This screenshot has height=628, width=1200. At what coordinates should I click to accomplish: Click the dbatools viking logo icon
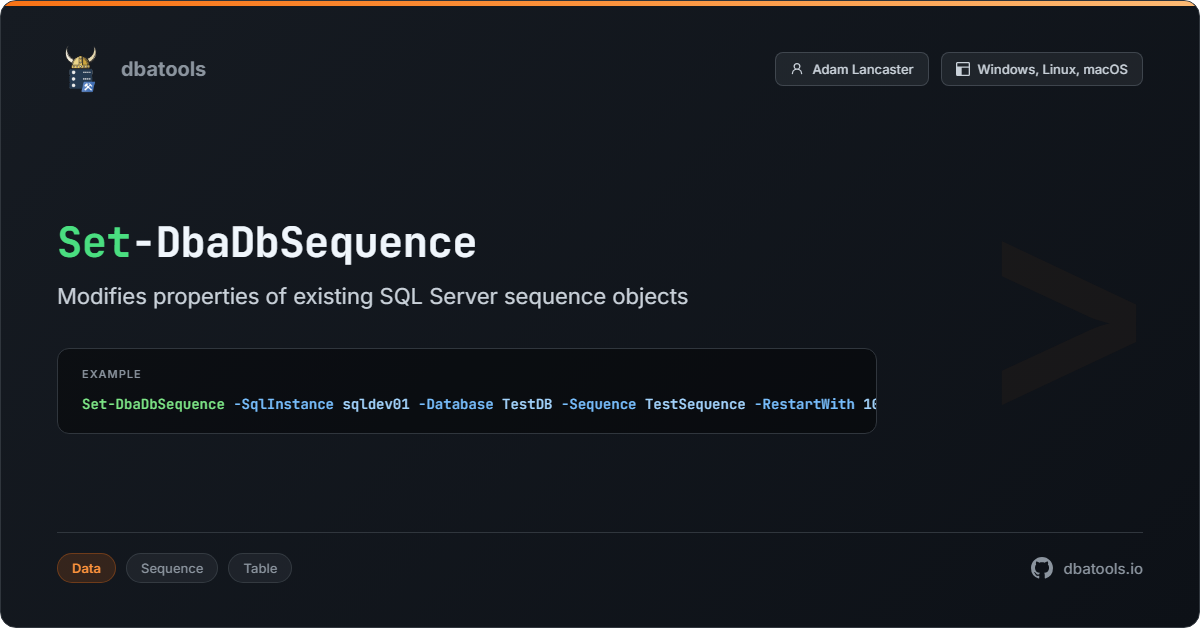(80, 69)
